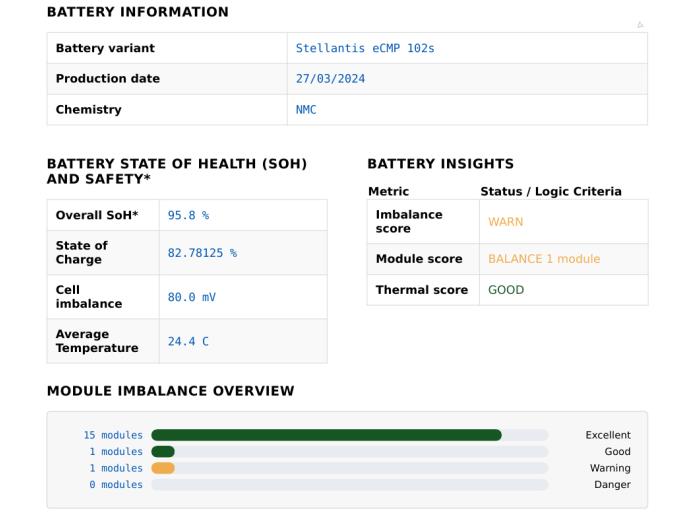Viewport: 700px width, 525px height.
Task: Select the State of Charge 82.78125 % value
Action: (202, 253)
